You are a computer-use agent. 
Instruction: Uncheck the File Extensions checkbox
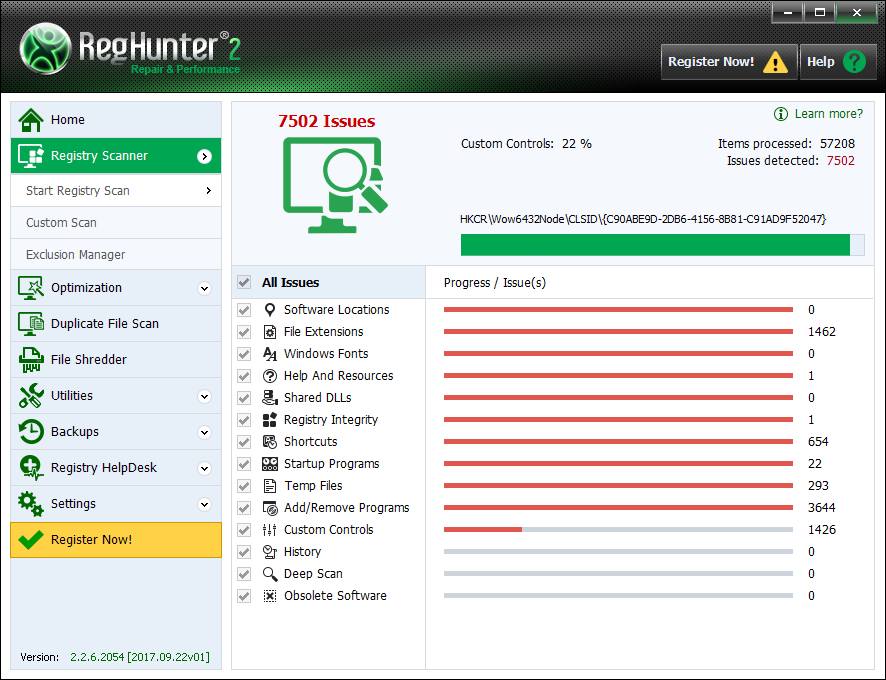(x=244, y=332)
